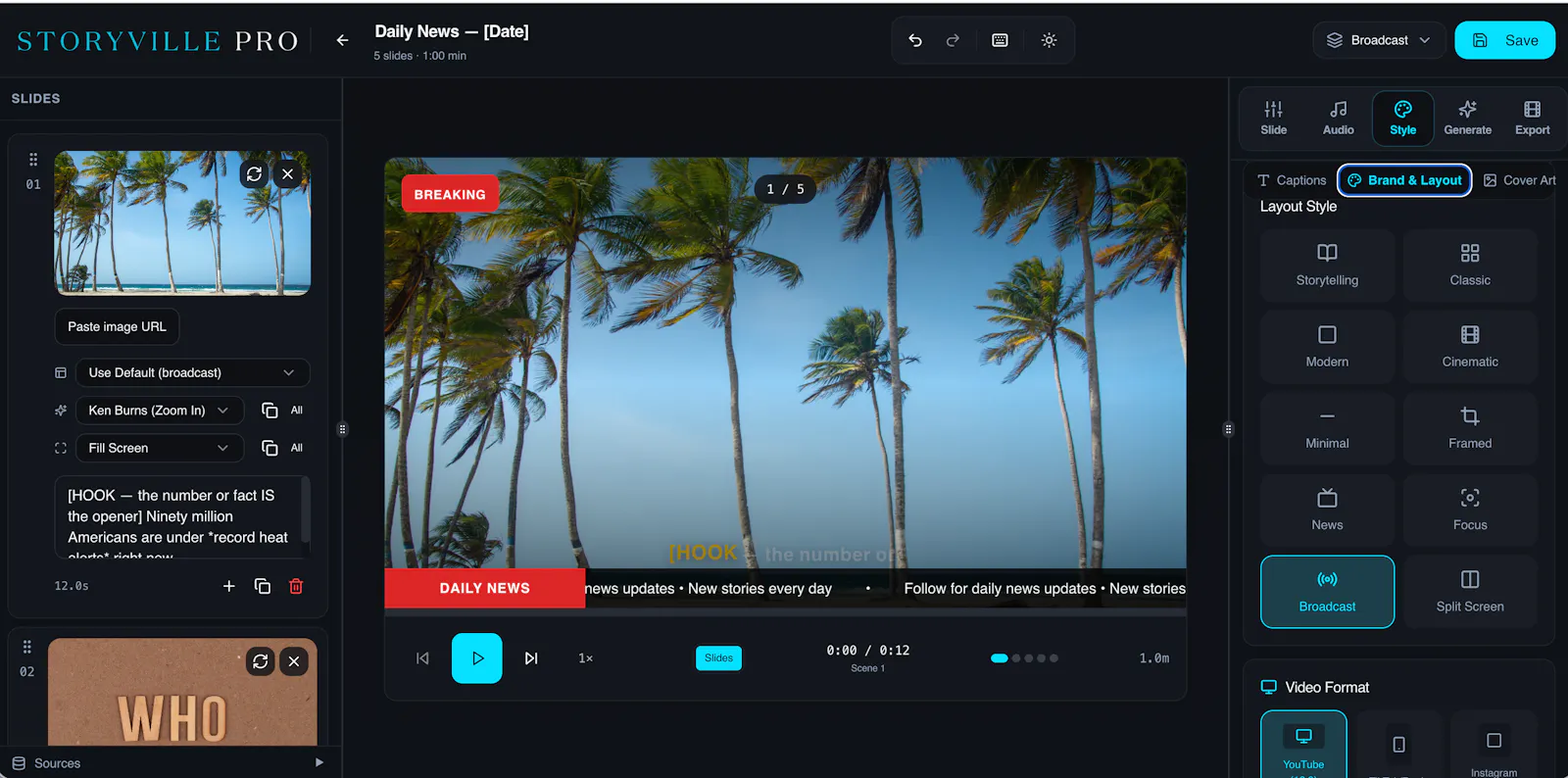Choose the Cinematic layout style

1470,347
